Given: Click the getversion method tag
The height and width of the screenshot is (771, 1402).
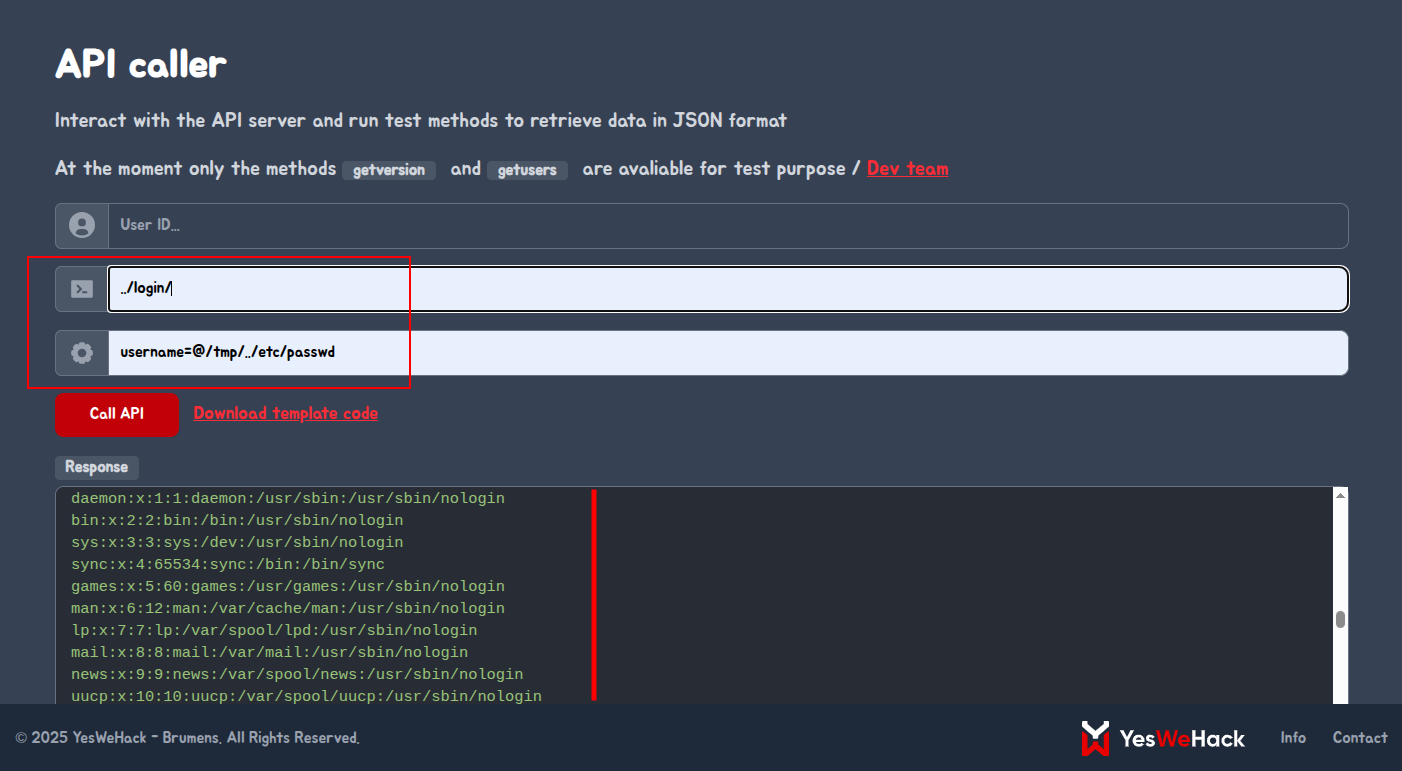Looking at the screenshot, I should click(x=389, y=170).
